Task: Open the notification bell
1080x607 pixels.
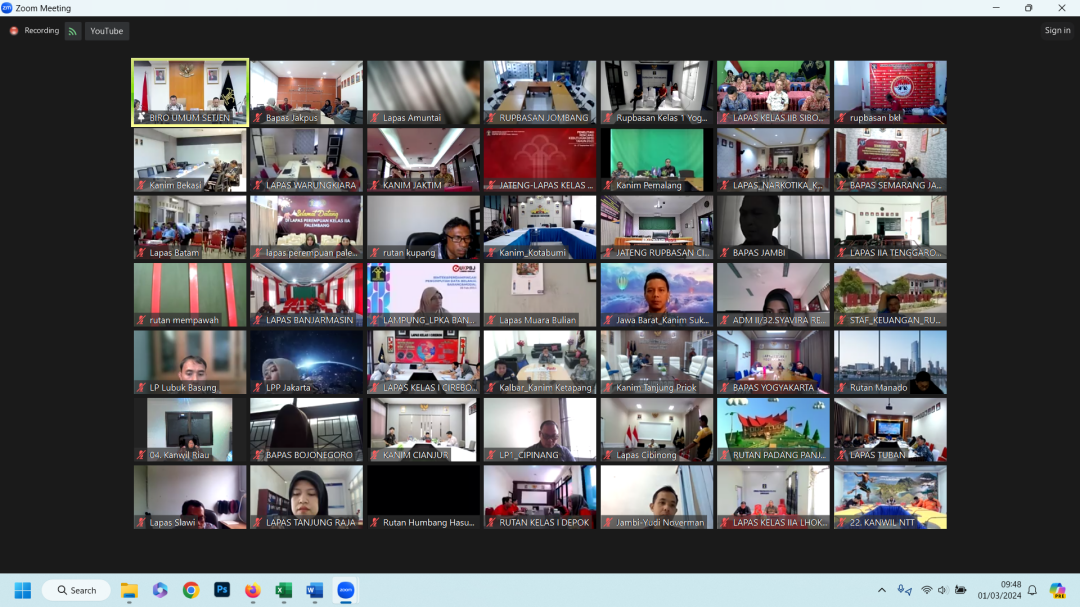Action: click(1032, 590)
